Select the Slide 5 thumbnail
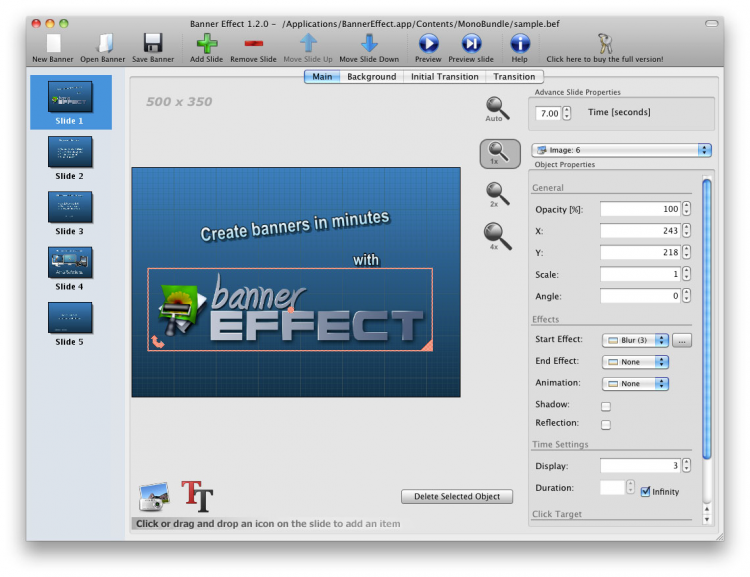 click(70, 318)
